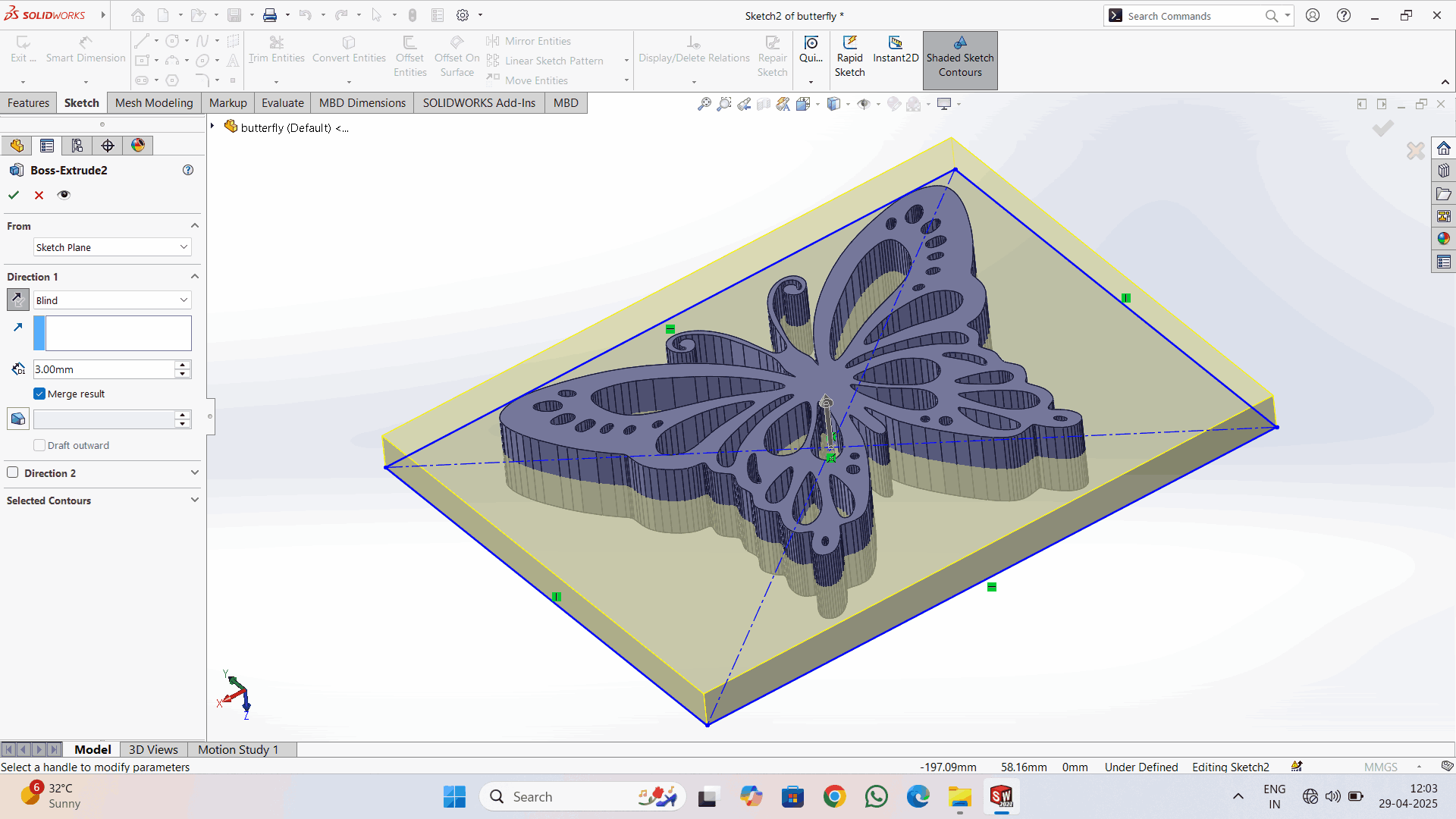The width and height of the screenshot is (1456, 819).
Task: Enable the Direction 2 checkbox
Action: coord(13,472)
